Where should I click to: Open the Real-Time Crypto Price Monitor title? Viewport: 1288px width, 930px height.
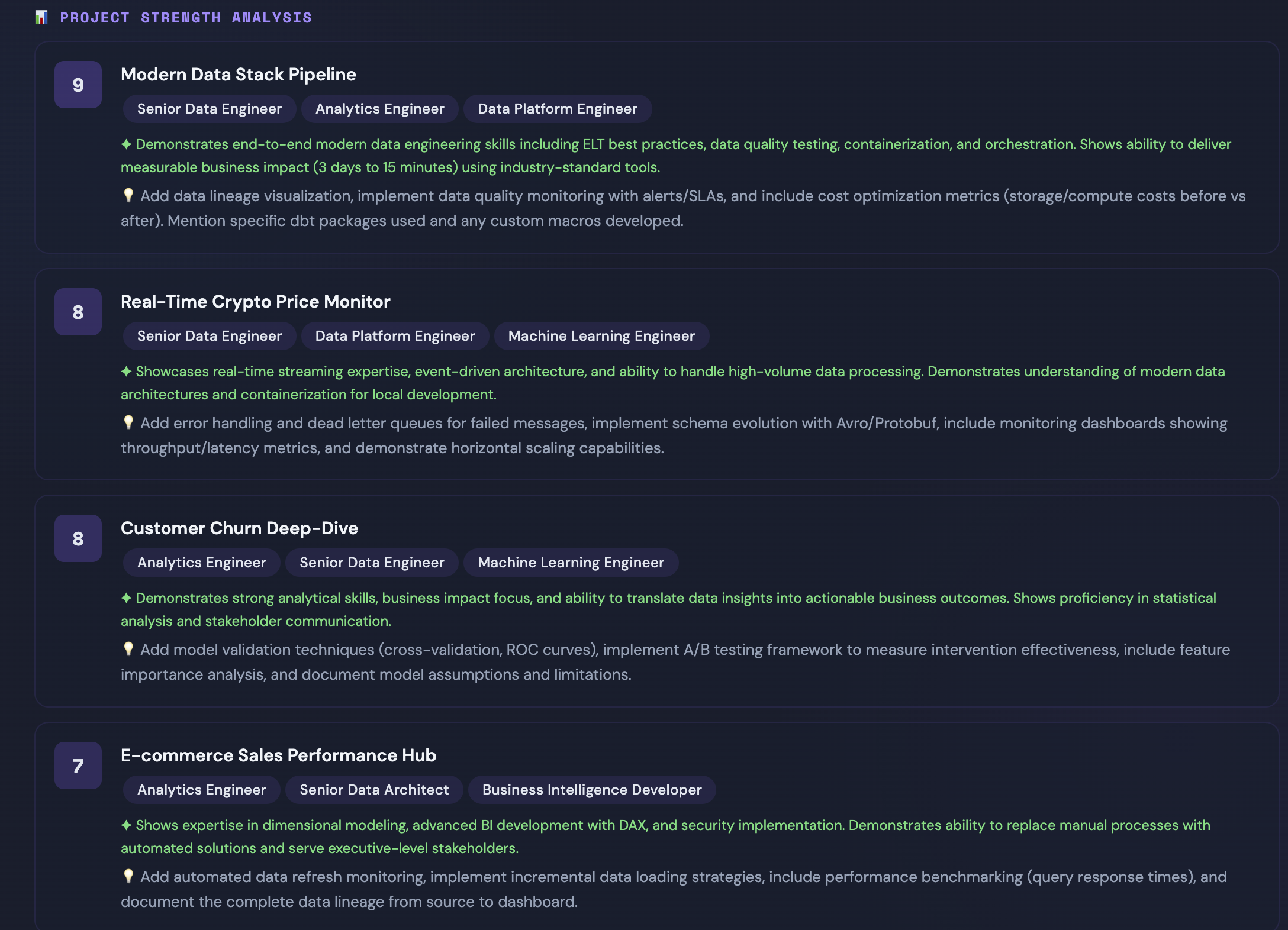[256, 302]
